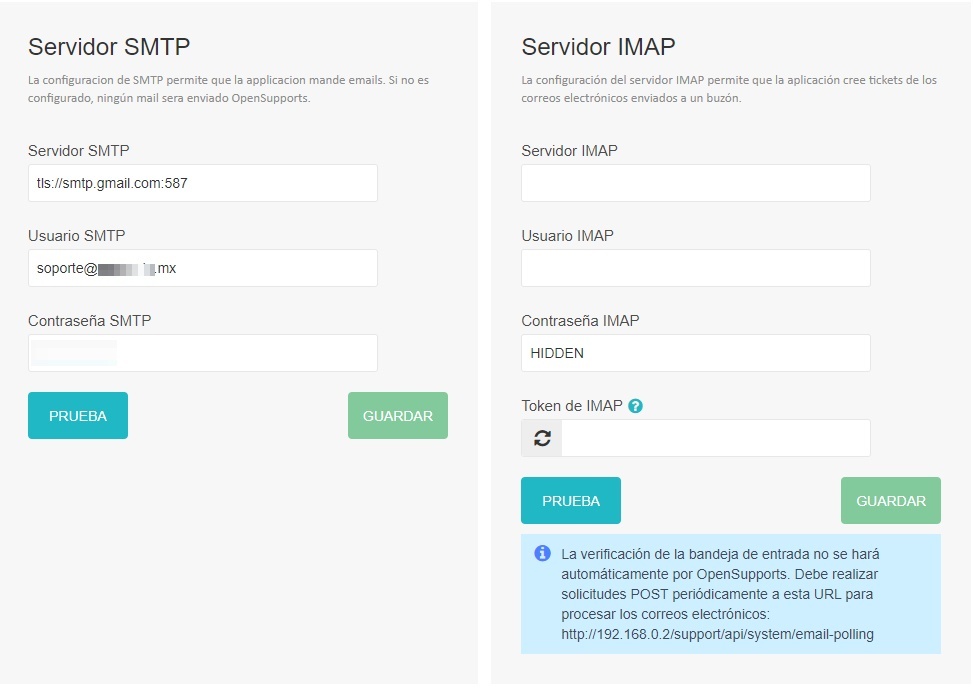Focus the Usuario IMAP input box
Viewport: 973px width, 696px height.
click(695, 268)
